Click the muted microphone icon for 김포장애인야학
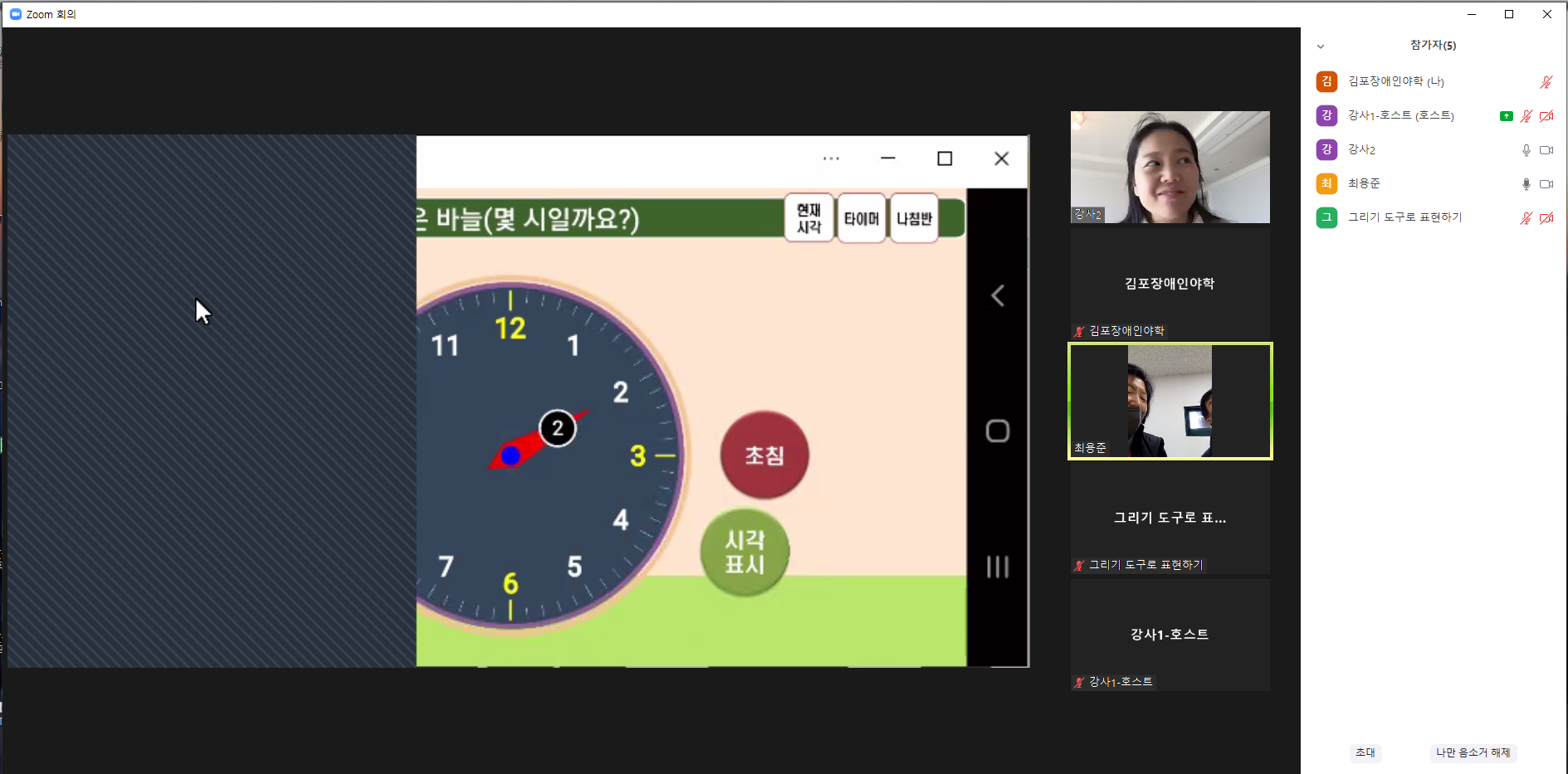The height and width of the screenshot is (774, 1568). [x=1546, y=82]
